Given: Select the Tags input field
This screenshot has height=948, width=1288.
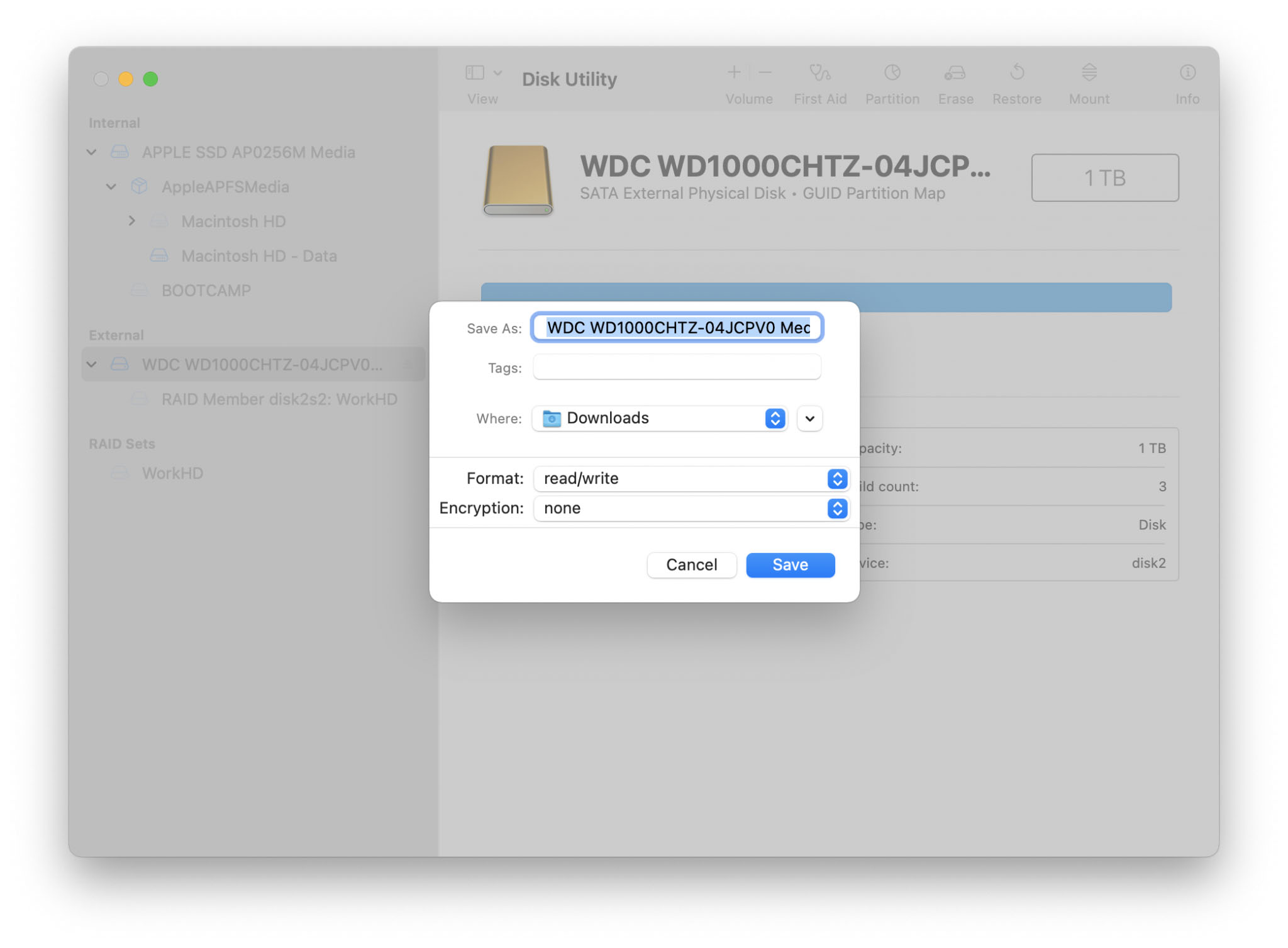Looking at the screenshot, I should click(x=678, y=368).
